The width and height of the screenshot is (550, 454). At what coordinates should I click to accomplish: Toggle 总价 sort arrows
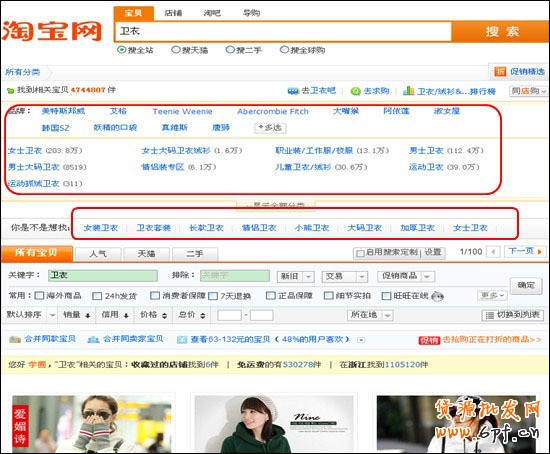202,315
